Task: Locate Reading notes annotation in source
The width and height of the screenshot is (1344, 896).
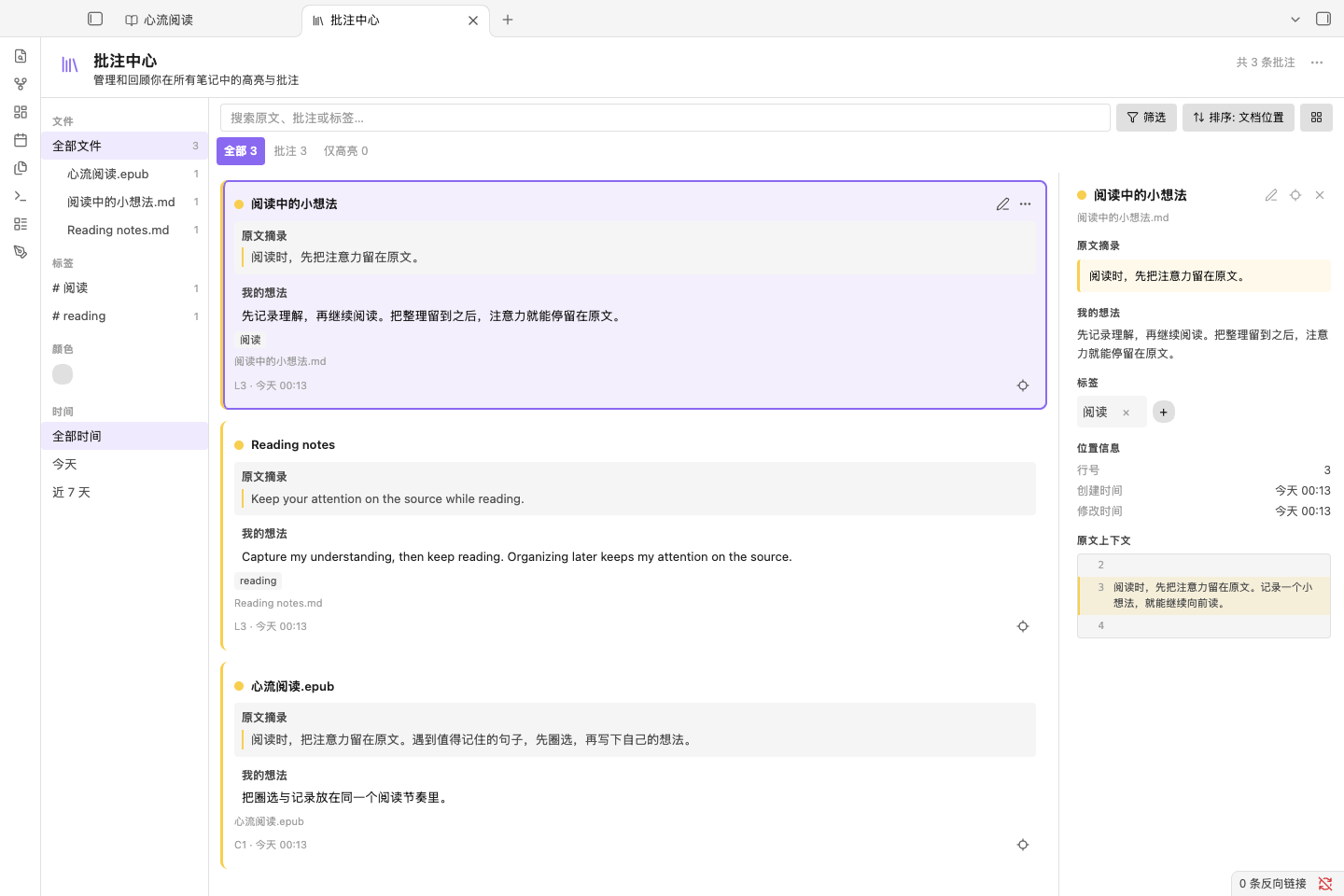Action: tap(1023, 627)
